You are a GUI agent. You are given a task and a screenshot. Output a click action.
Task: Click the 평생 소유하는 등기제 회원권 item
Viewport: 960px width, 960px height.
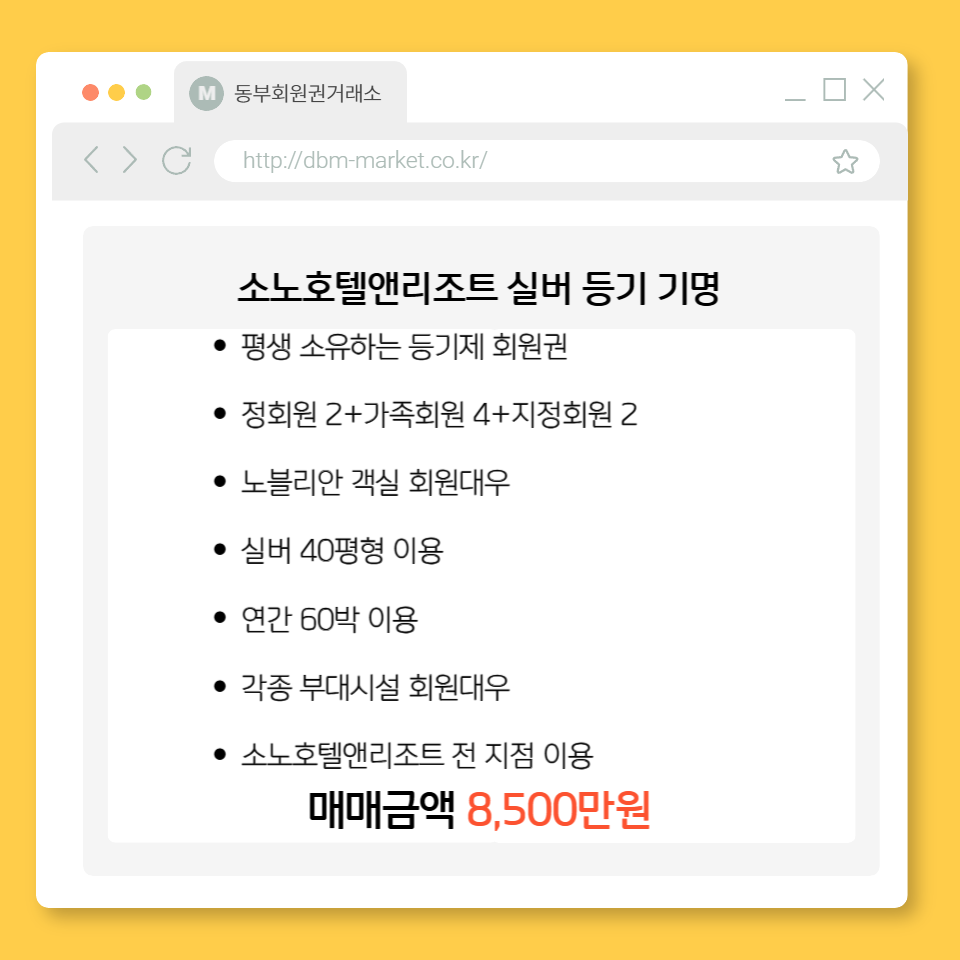tap(404, 347)
